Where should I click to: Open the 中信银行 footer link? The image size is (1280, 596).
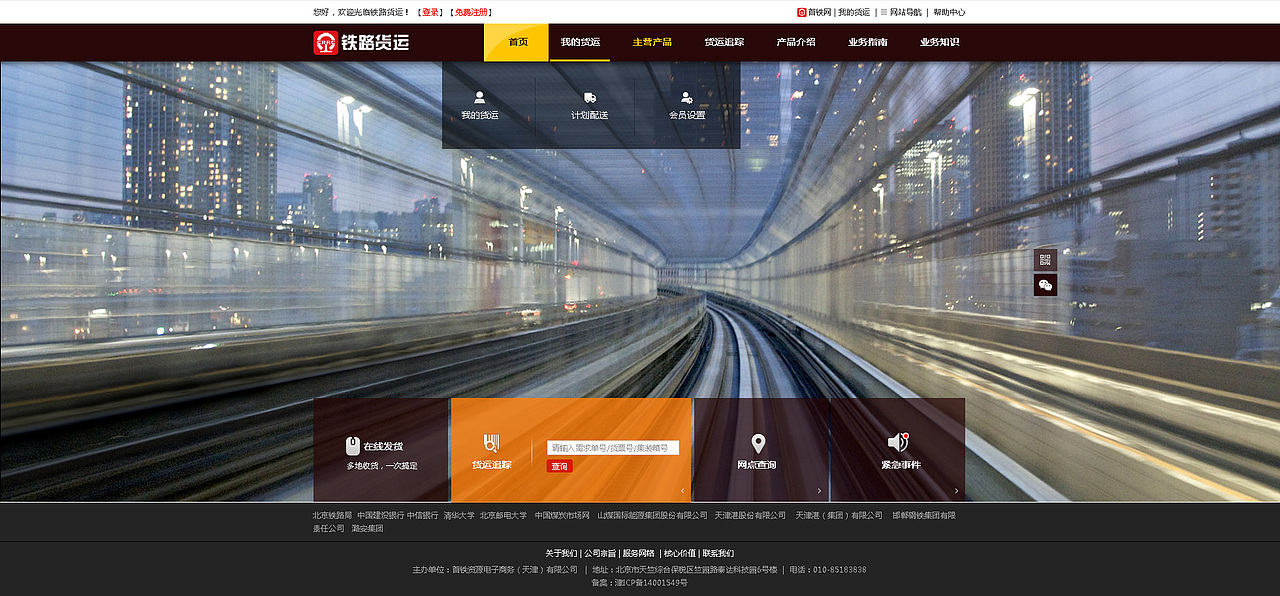tap(423, 516)
